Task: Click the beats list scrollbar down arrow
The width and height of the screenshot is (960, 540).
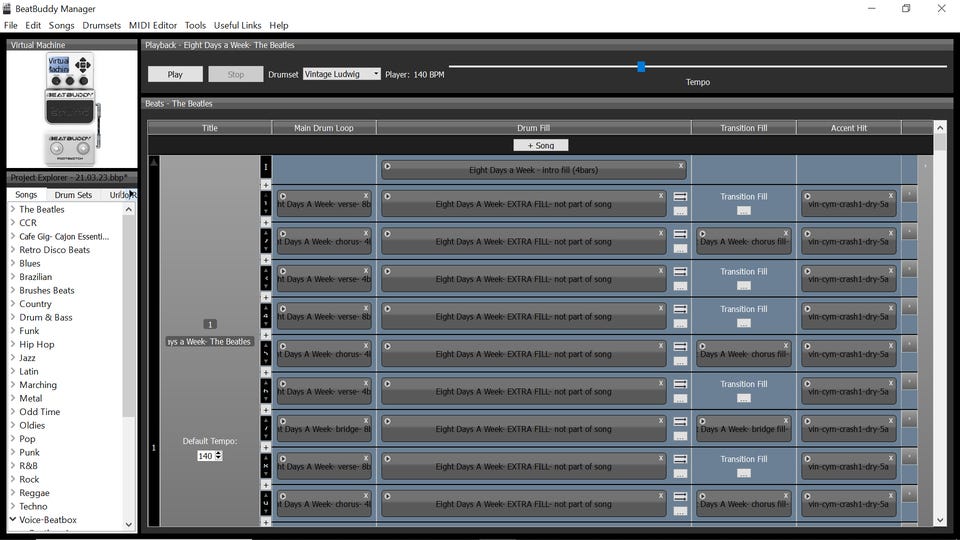Action: point(940,520)
